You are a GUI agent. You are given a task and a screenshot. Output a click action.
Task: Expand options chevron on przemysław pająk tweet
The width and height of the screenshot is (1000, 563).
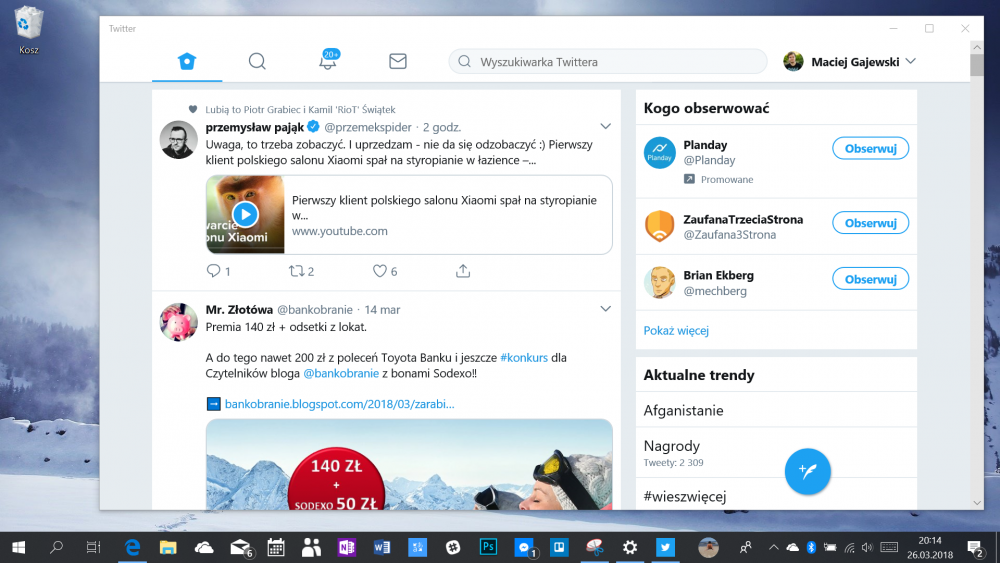click(x=605, y=126)
